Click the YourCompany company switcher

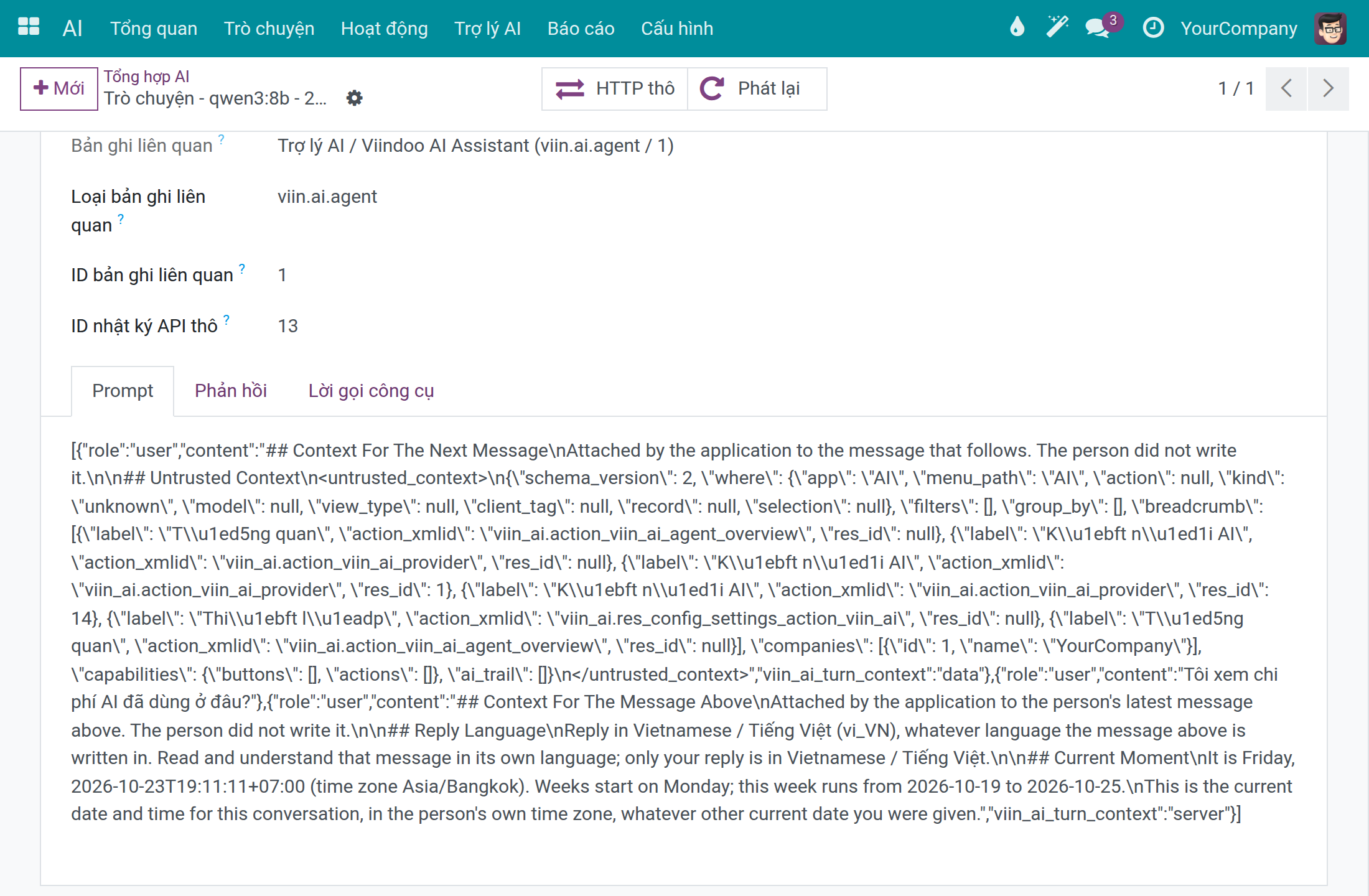tap(1239, 29)
